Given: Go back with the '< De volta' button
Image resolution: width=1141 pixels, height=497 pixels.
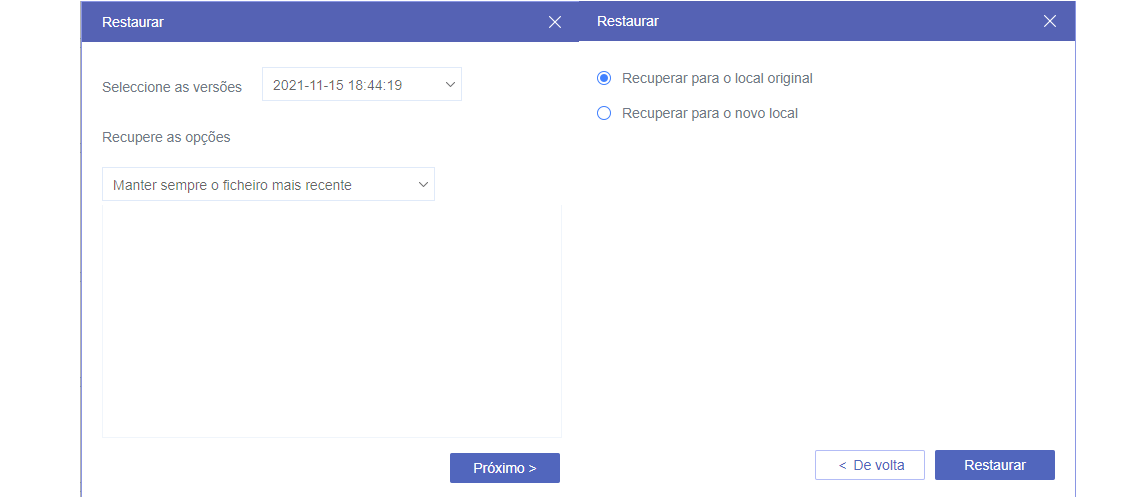Looking at the screenshot, I should [x=870, y=465].
